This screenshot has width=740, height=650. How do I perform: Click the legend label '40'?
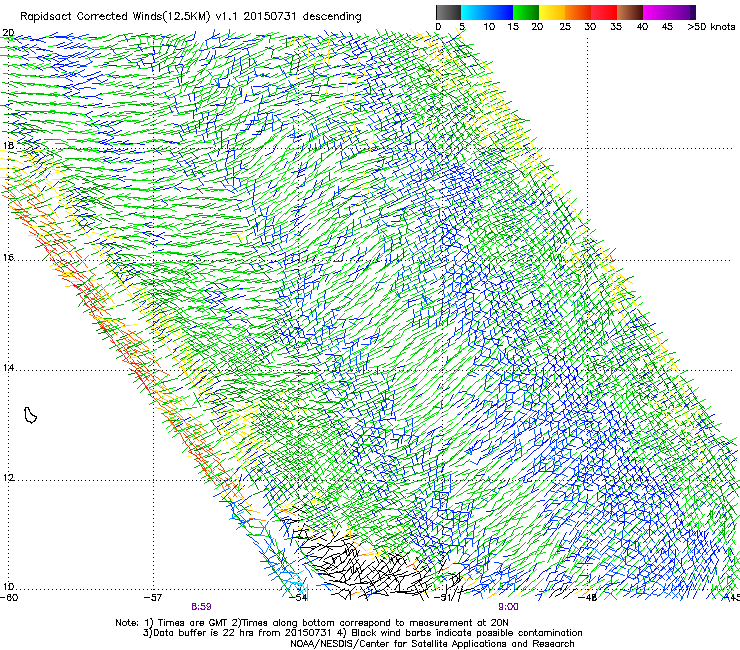[x=642, y=27]
